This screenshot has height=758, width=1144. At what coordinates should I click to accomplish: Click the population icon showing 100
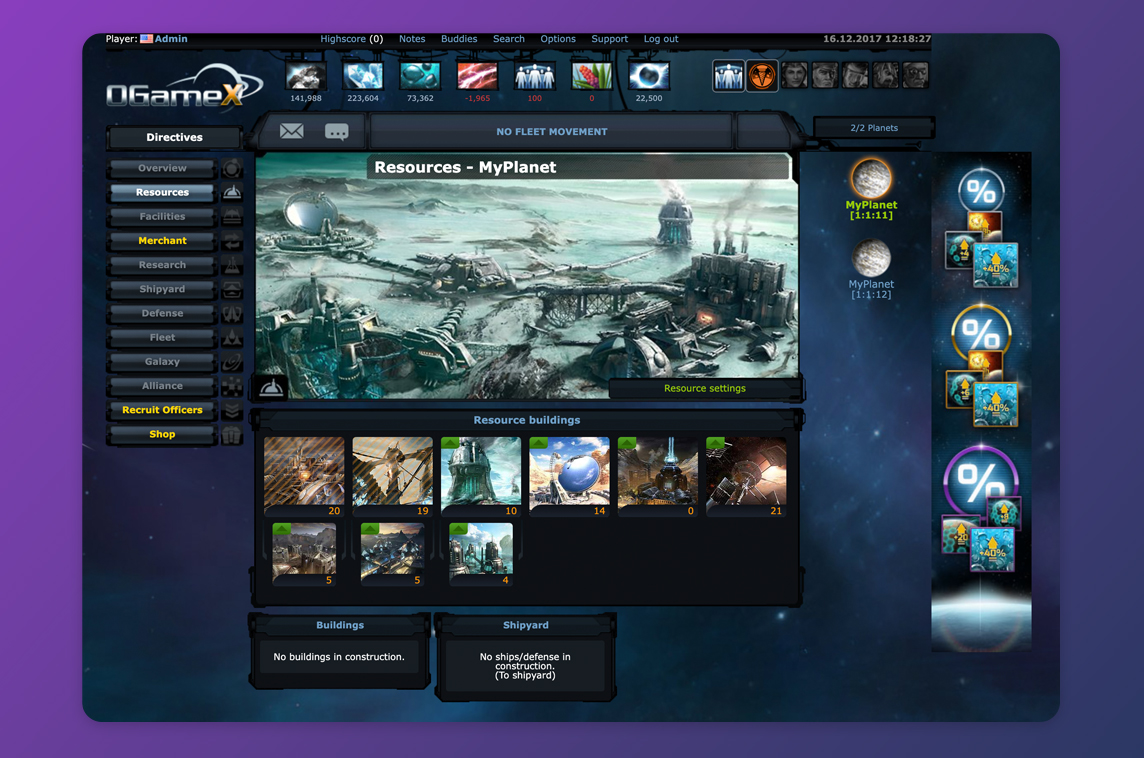[535, 76]
